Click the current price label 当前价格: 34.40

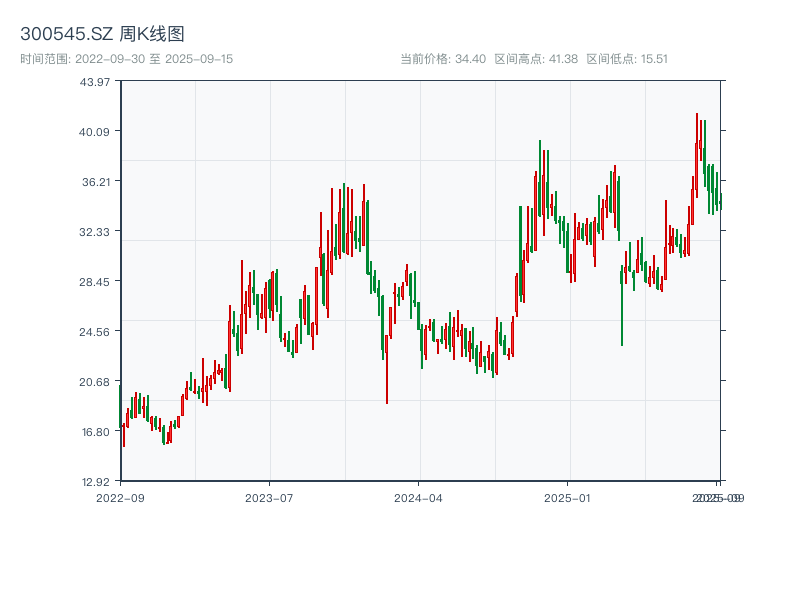pyautogui.click(x=443, y=59)
